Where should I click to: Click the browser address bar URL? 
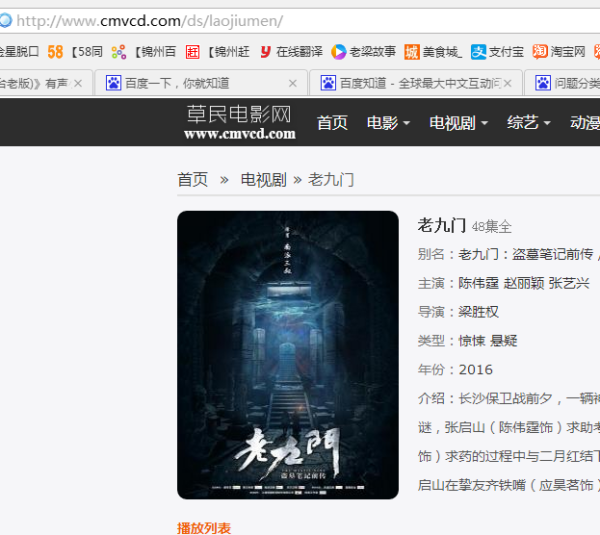tap(150, 21)
